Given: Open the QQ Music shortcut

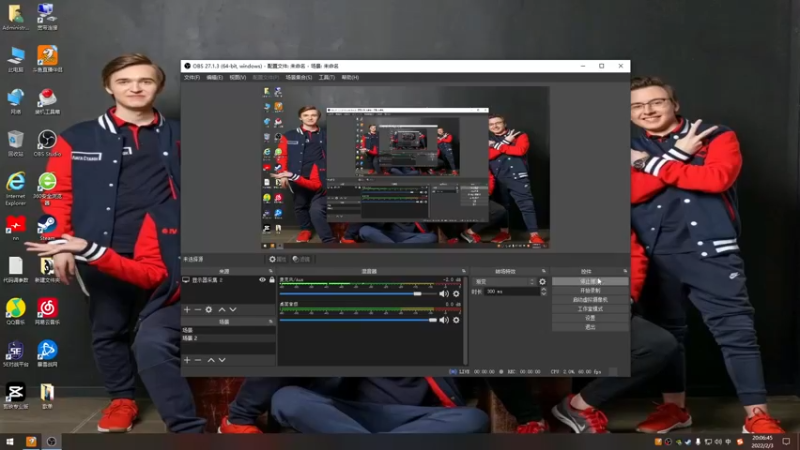Looking at the screenshot, I should pyautogui.click(x=15, y=311).
